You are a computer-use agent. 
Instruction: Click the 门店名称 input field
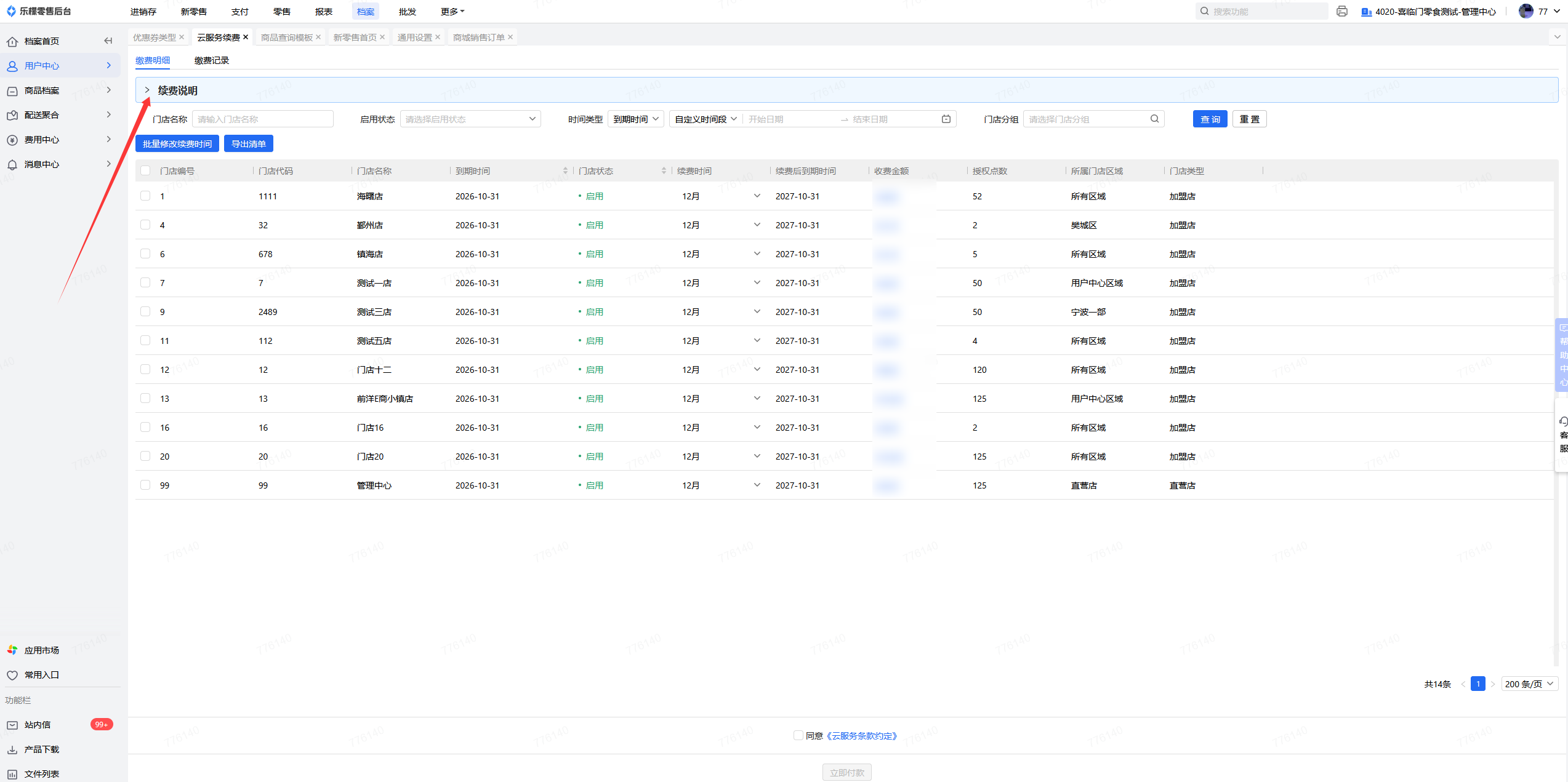263,119
